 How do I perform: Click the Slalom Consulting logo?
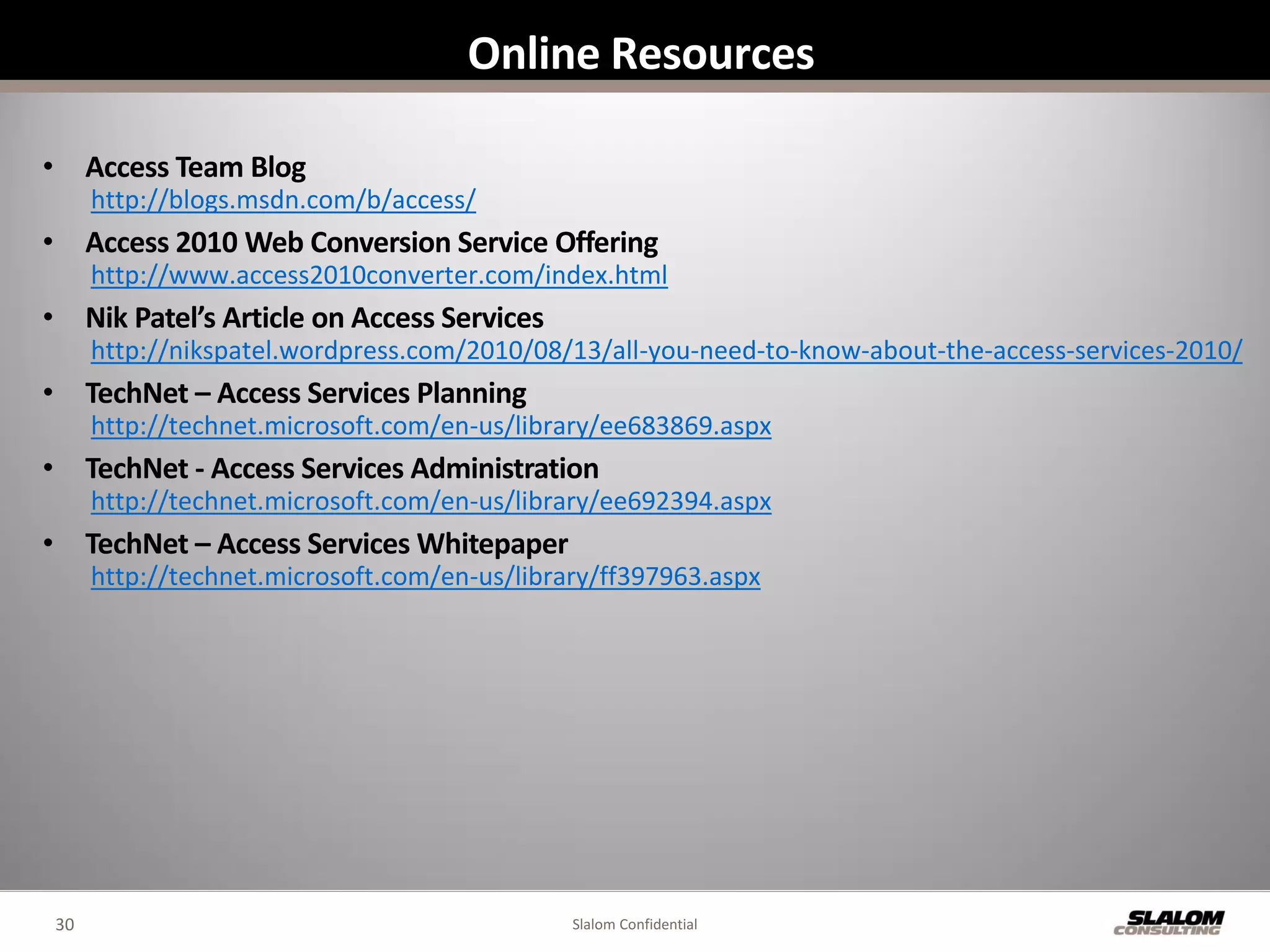coord(1169,922)
